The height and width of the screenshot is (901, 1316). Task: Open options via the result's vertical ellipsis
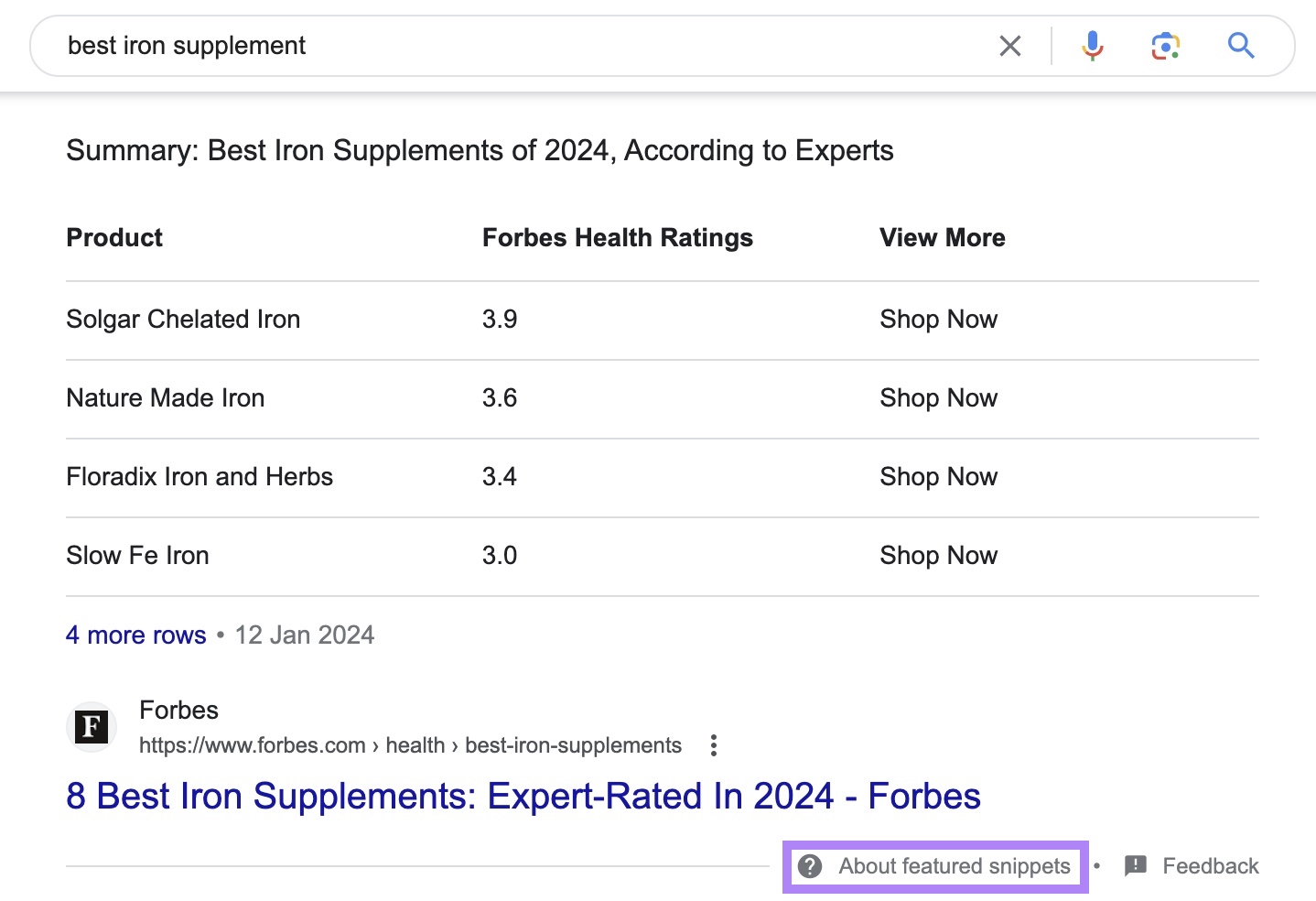(x=713, y=745)
